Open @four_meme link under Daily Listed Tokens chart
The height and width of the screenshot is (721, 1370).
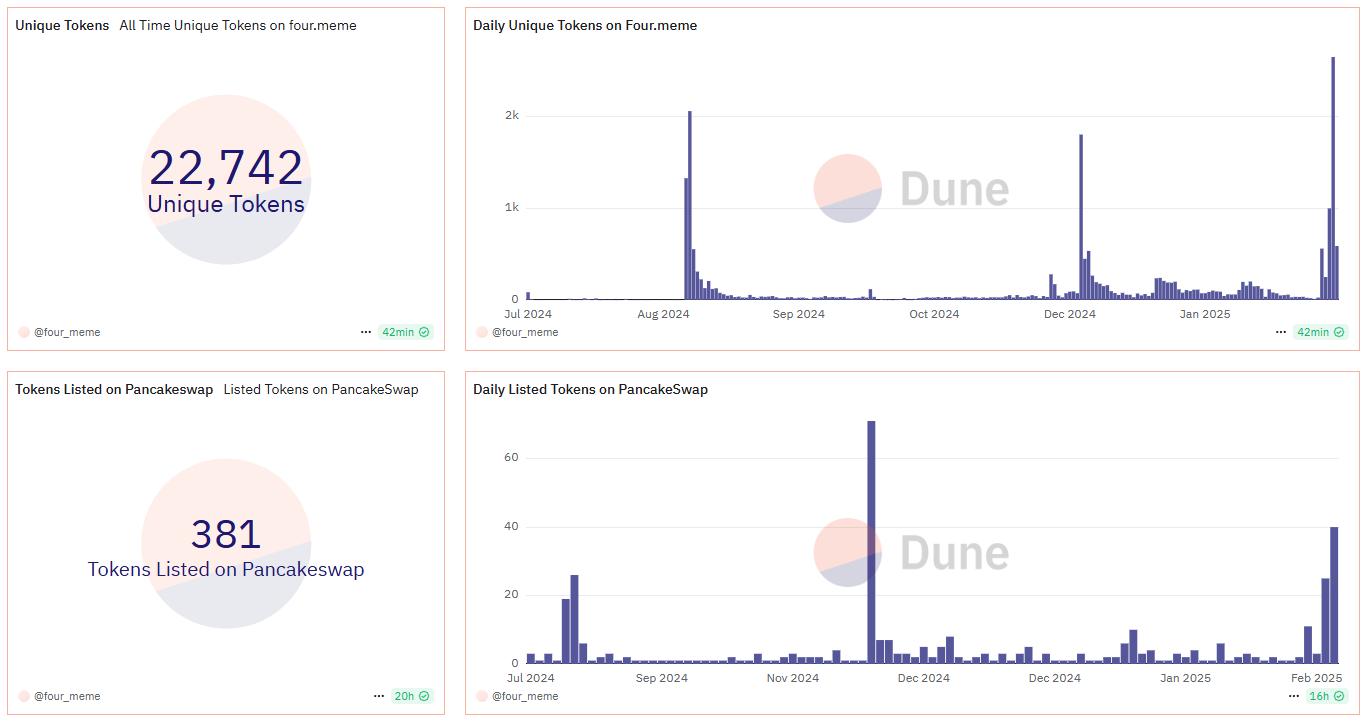coord(525,696)
